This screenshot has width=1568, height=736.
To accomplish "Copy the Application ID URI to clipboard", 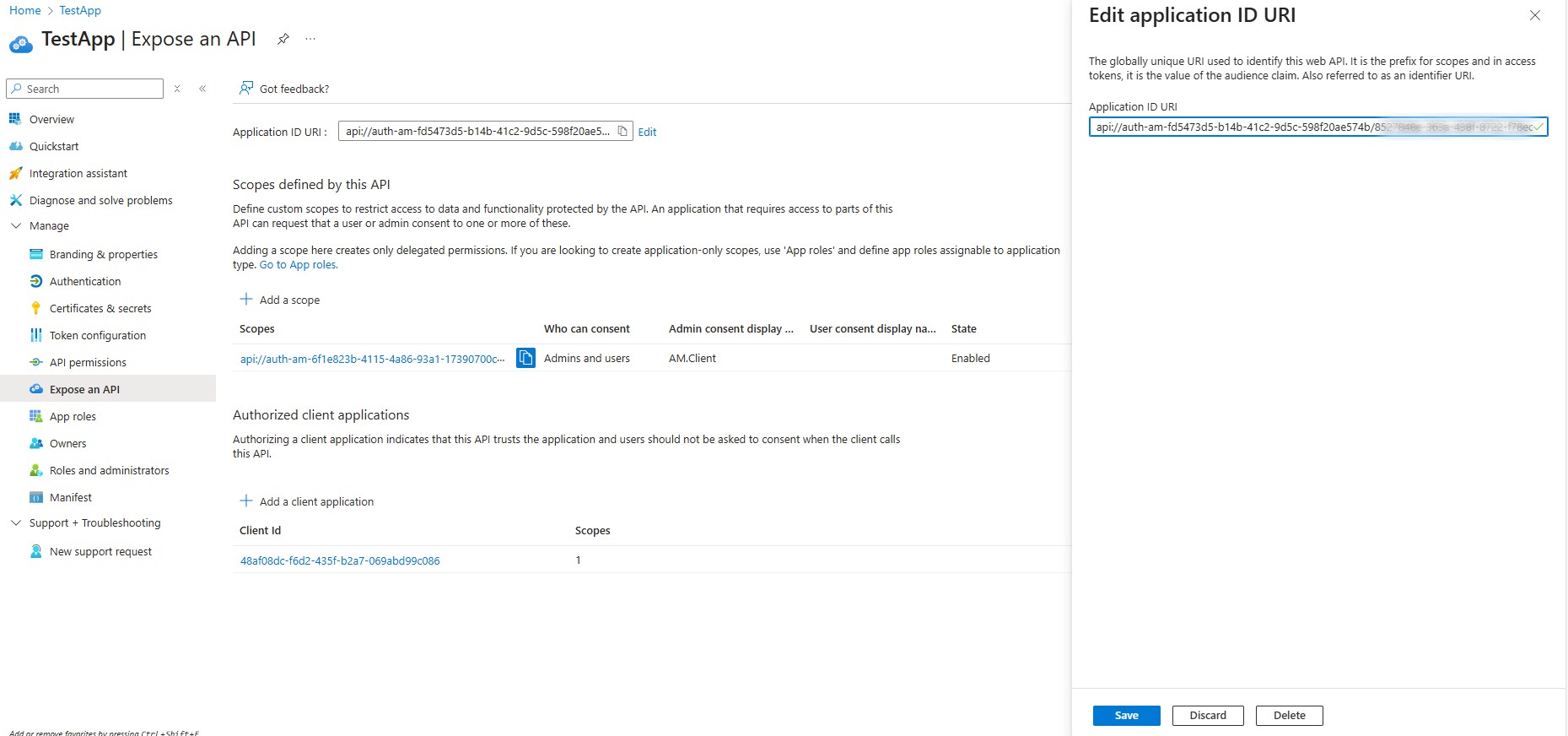I will (622, 131).
